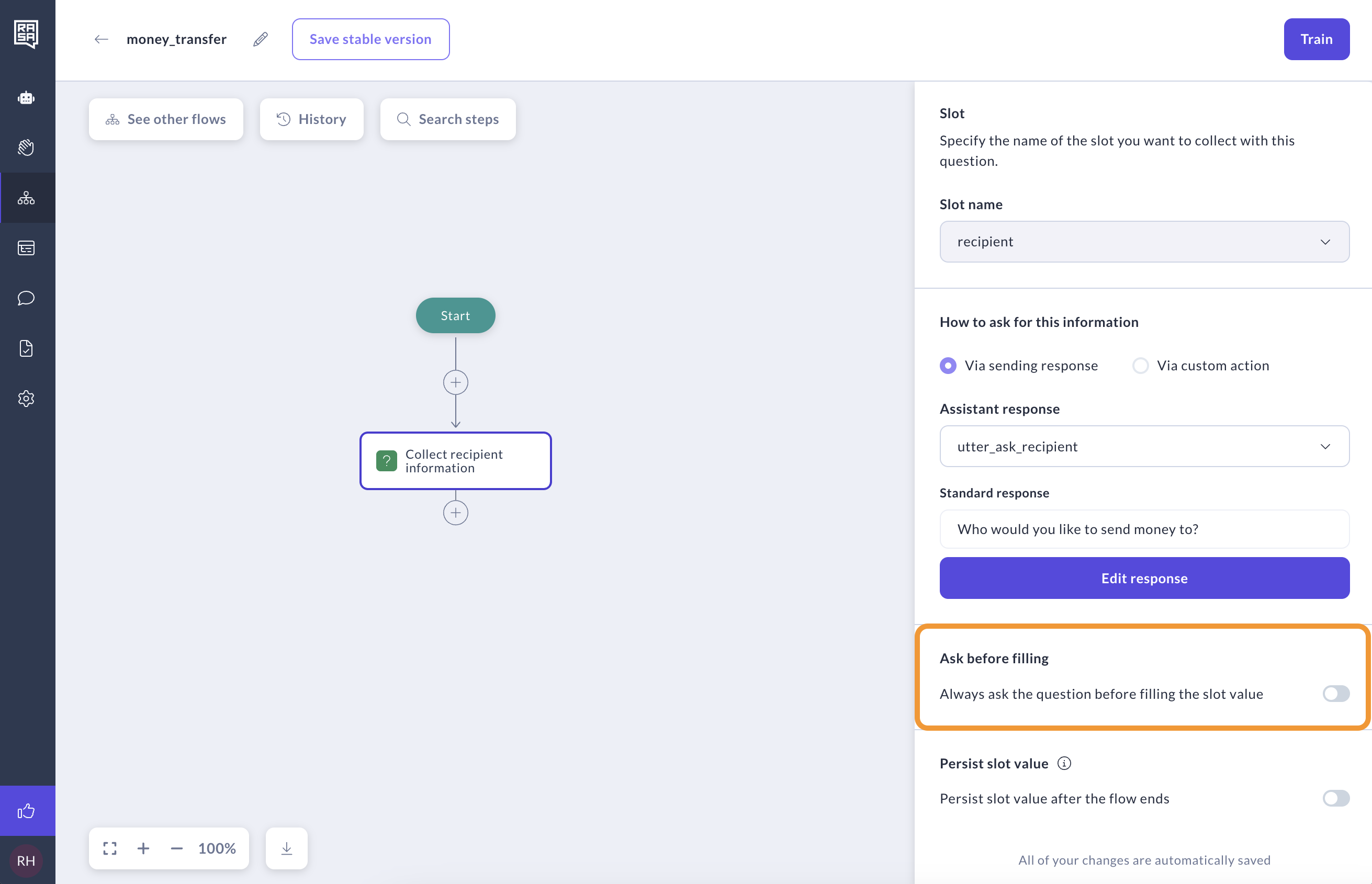Image resolution: width=1372 pixels, height=884 pixels.
Task: Click the info icon beside Persist slot value
Action: [x=1064, y=763]
